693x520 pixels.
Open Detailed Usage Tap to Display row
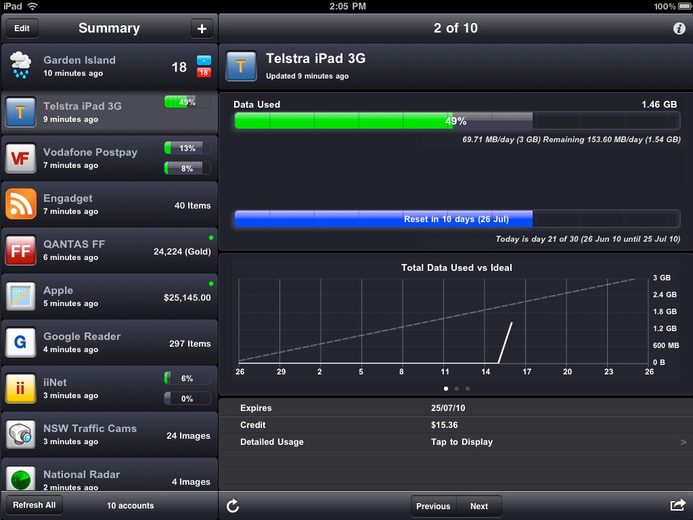(x=455, y=442)
